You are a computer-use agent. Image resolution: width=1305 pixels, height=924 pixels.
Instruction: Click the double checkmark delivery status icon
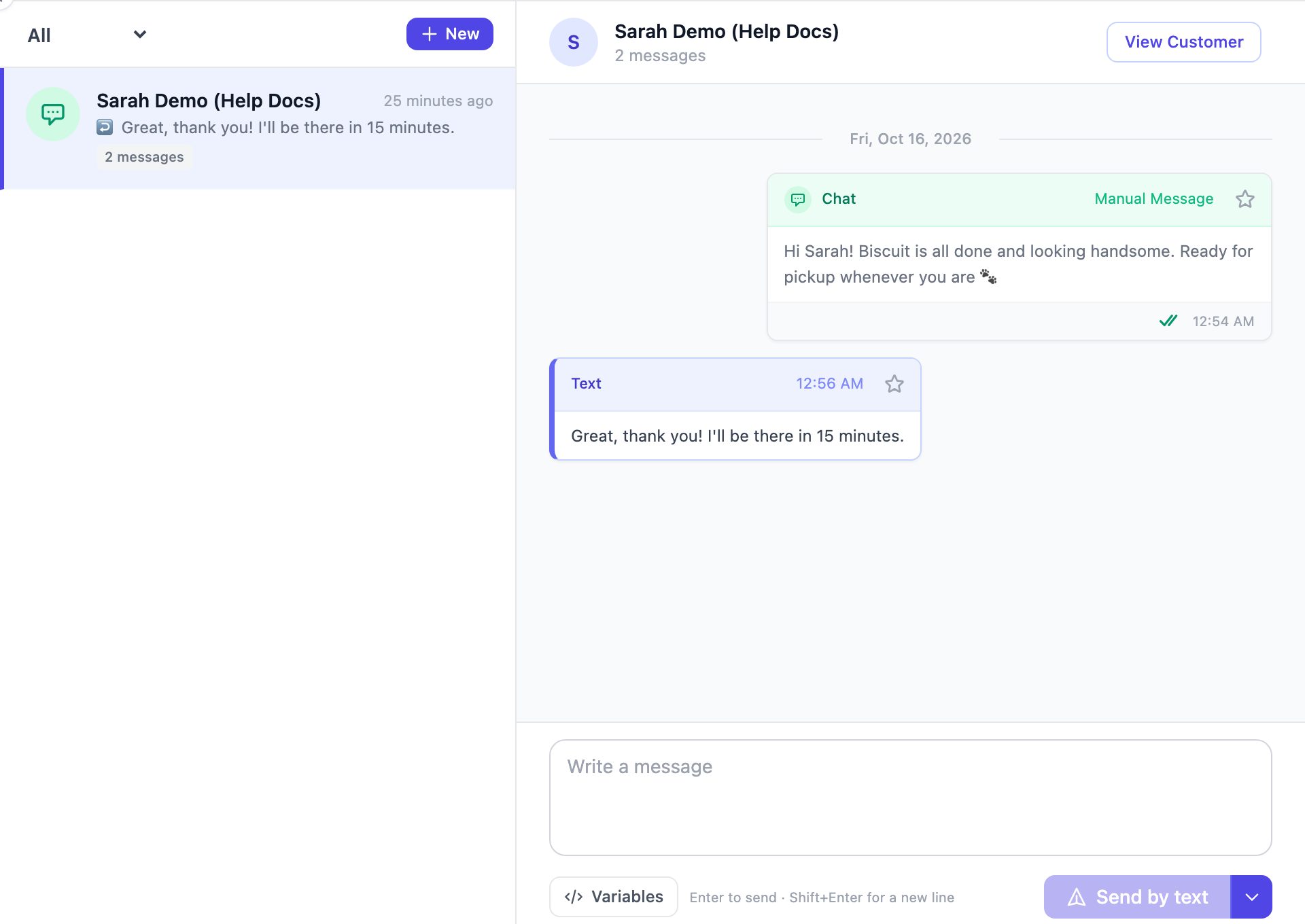pyautogui.click(x=1168, y=321)
